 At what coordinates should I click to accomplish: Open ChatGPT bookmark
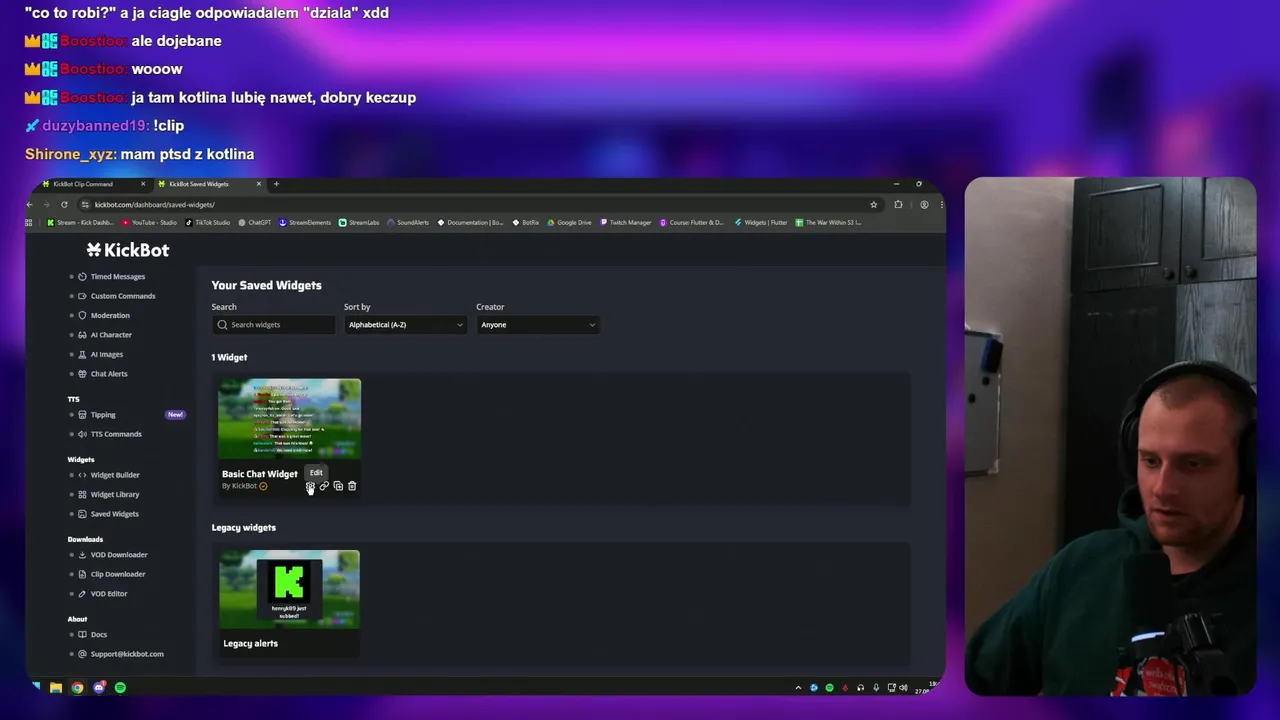tap(255, 223)
